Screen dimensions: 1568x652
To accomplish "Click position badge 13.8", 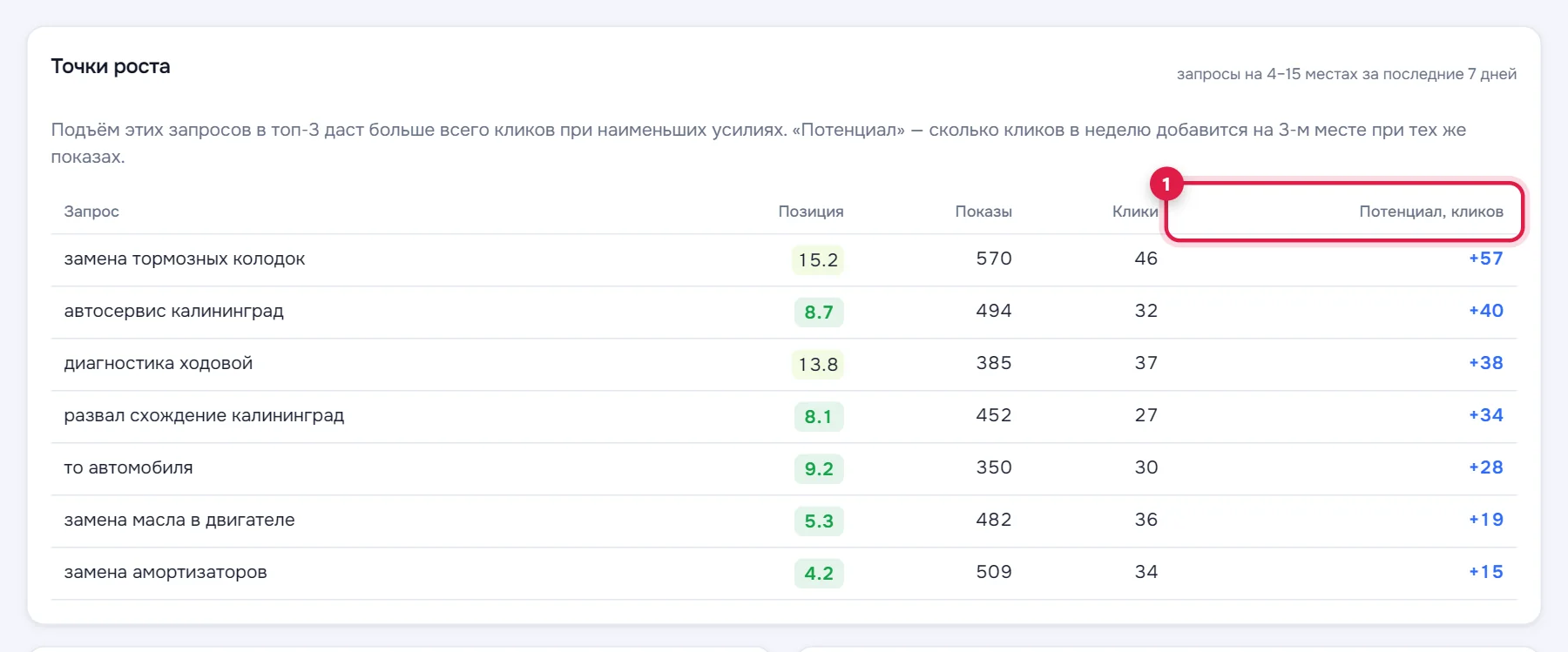I will 818,365.
